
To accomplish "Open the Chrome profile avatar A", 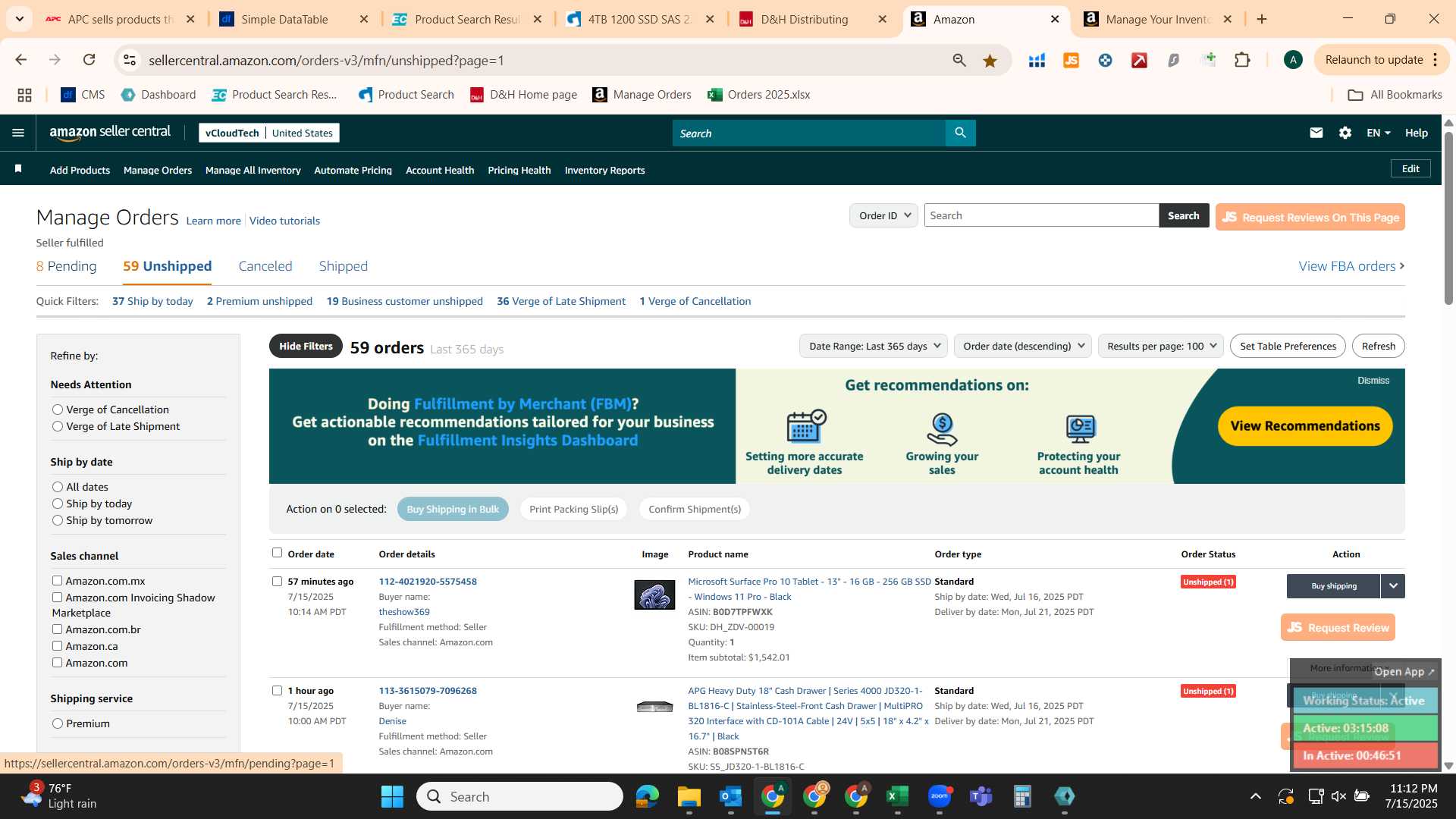I will tap(1293, 60).
